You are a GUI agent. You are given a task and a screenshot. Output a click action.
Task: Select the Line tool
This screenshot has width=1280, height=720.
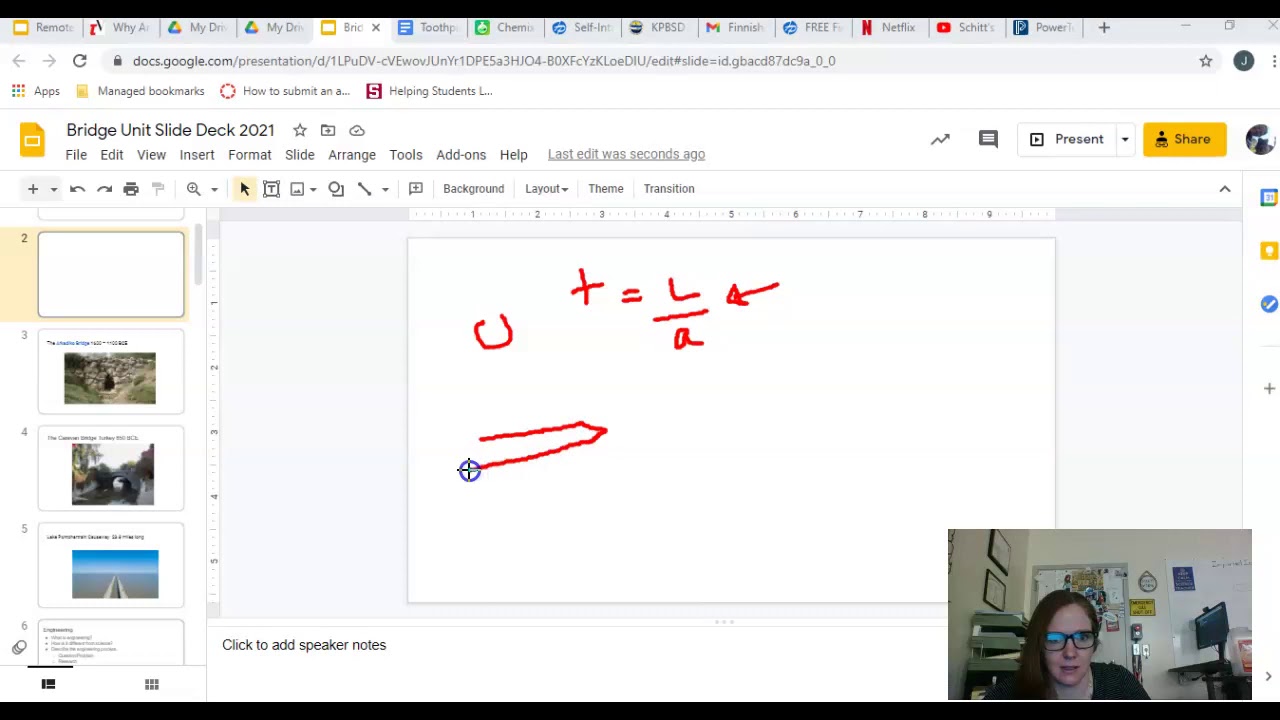365,189
